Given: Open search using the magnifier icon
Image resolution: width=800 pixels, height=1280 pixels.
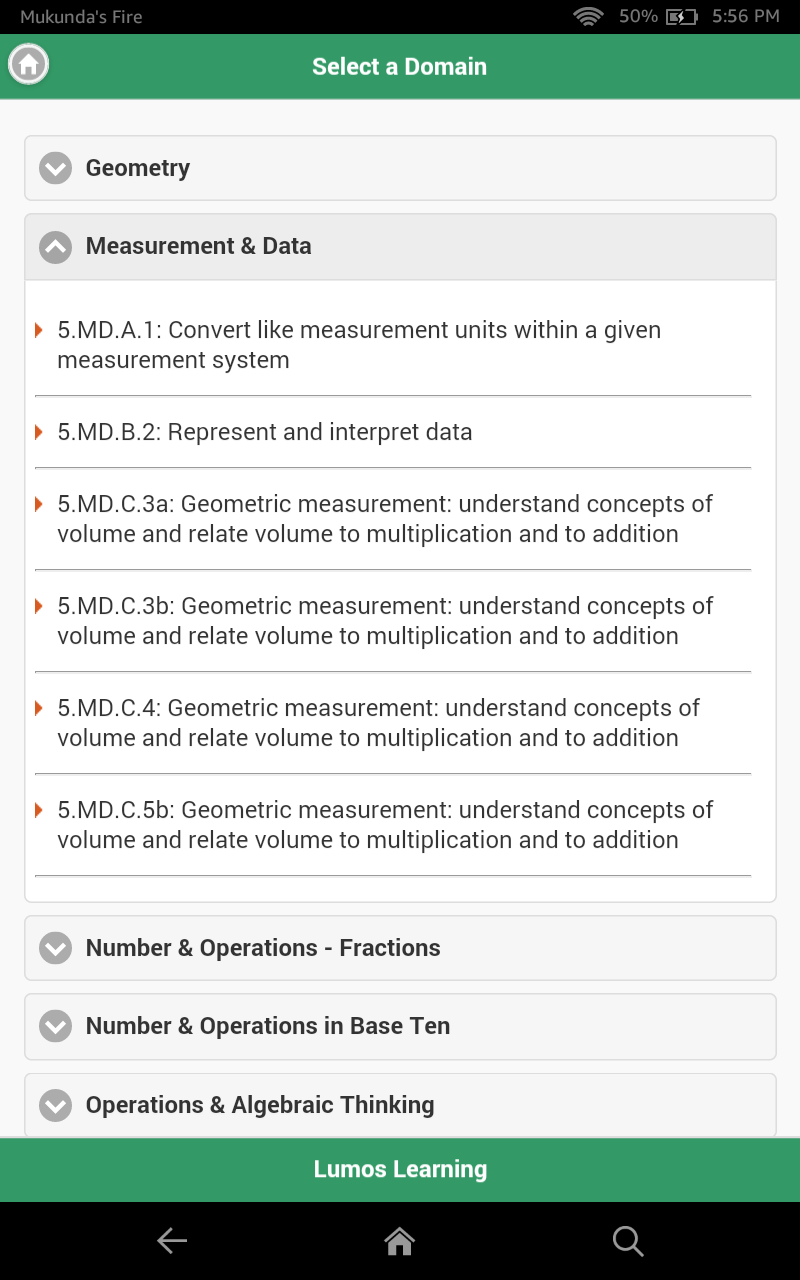Looking at the screenshot, I should tap(628, 1241).
